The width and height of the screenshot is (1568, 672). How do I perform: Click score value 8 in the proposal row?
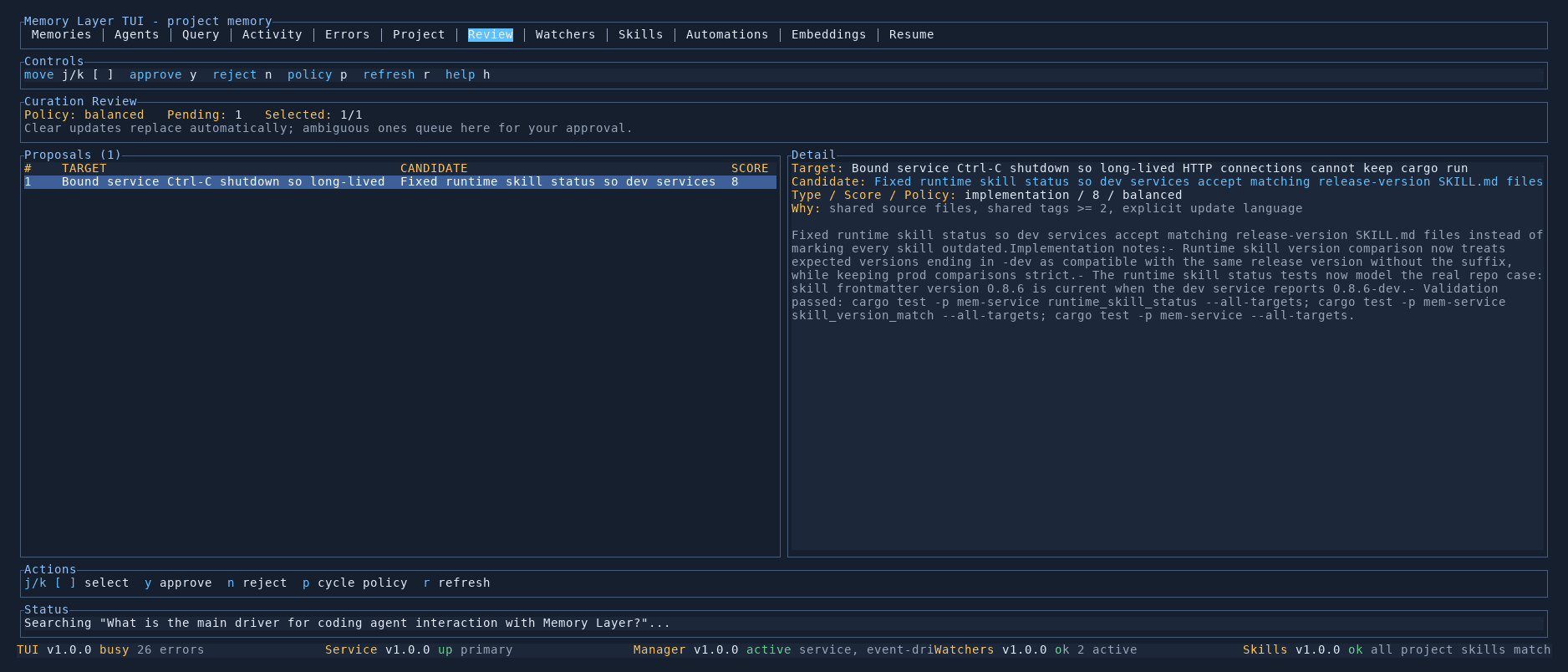[x=735, y=181]
